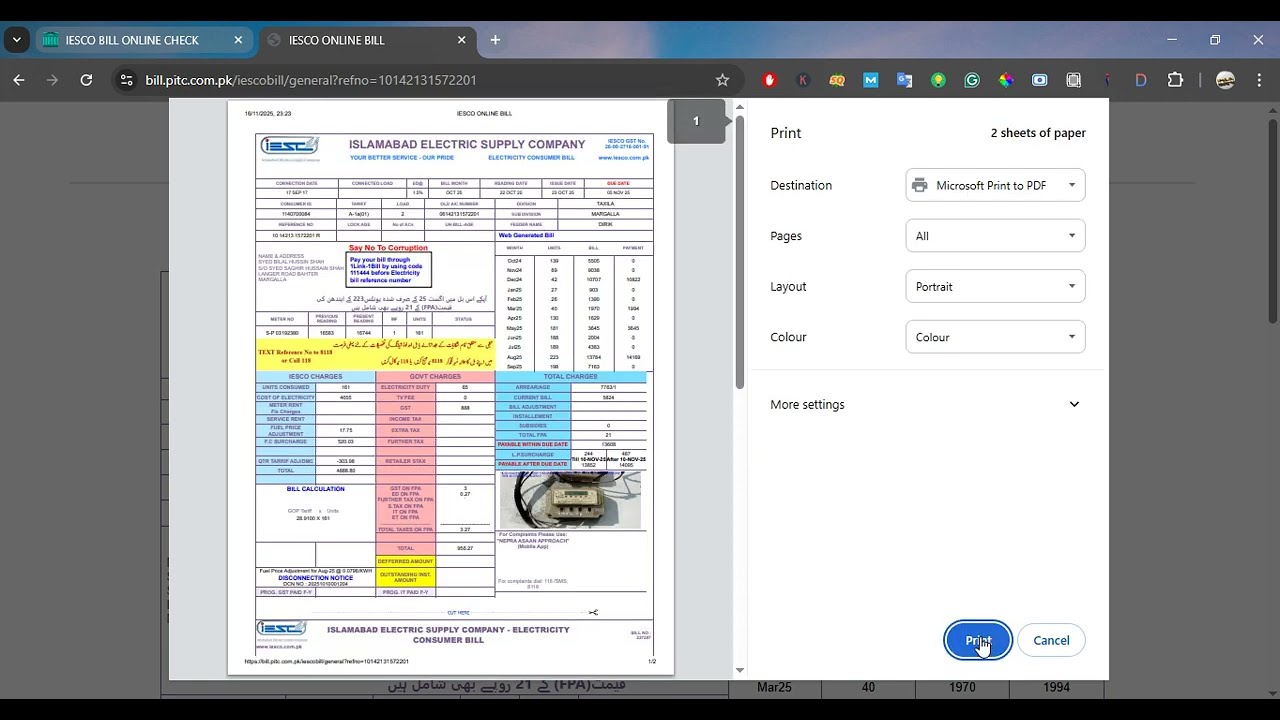The height and width of the screenshot is (720, 1280).
Task: Click the page 1 preview thumbnail
Action: pyautogui.click(x=696, y=121)
